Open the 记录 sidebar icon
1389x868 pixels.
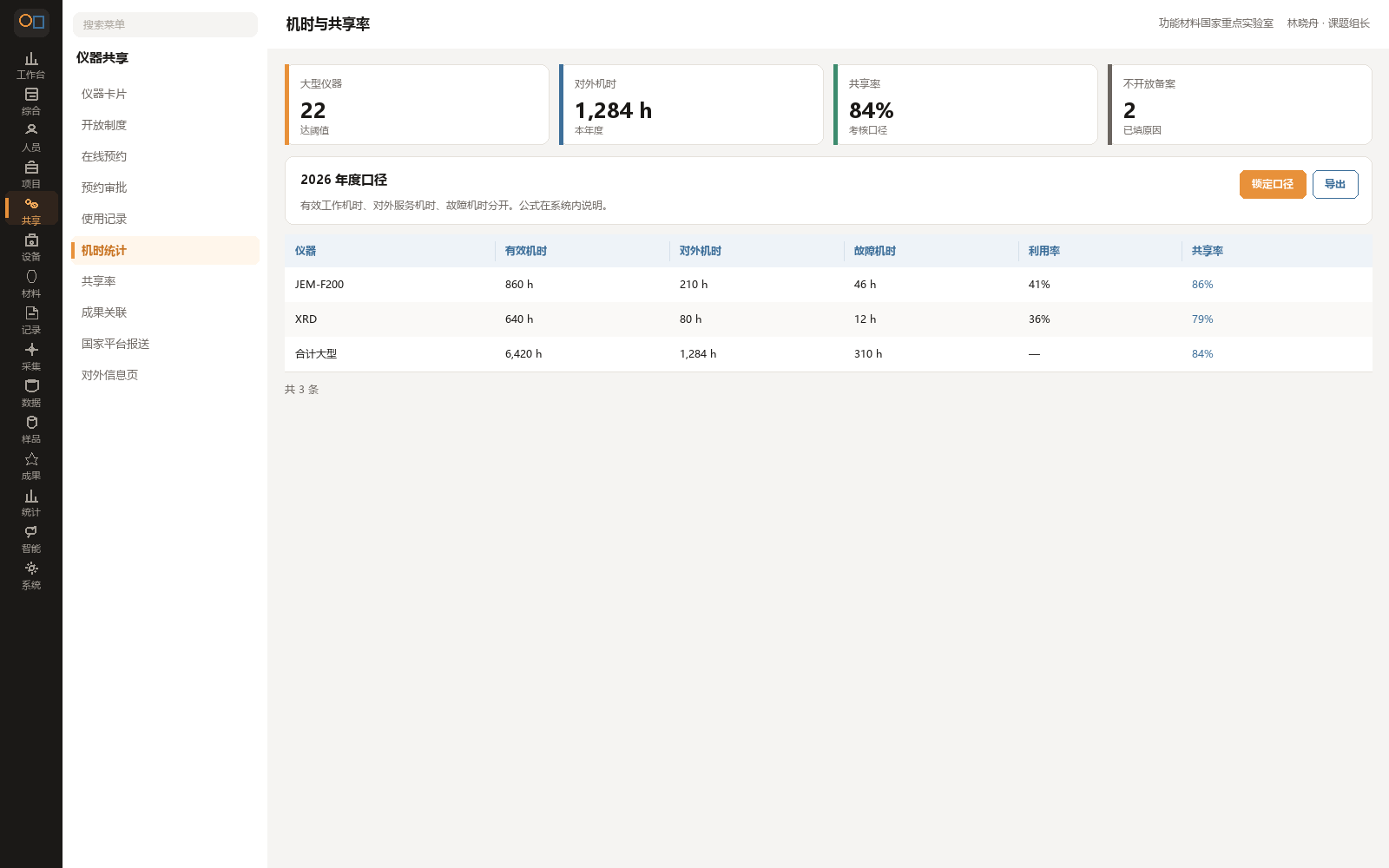[31, 320]
